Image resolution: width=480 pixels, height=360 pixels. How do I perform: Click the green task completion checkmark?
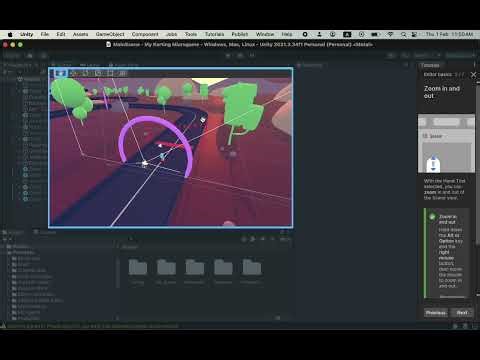pos(432,217)
